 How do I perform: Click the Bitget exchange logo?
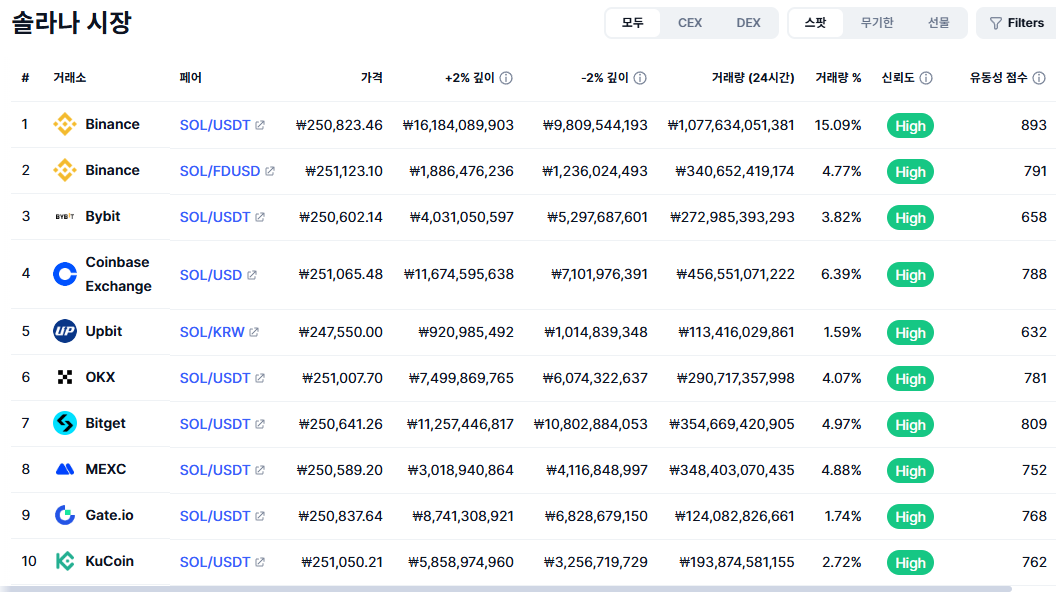[x=65, y=423]
